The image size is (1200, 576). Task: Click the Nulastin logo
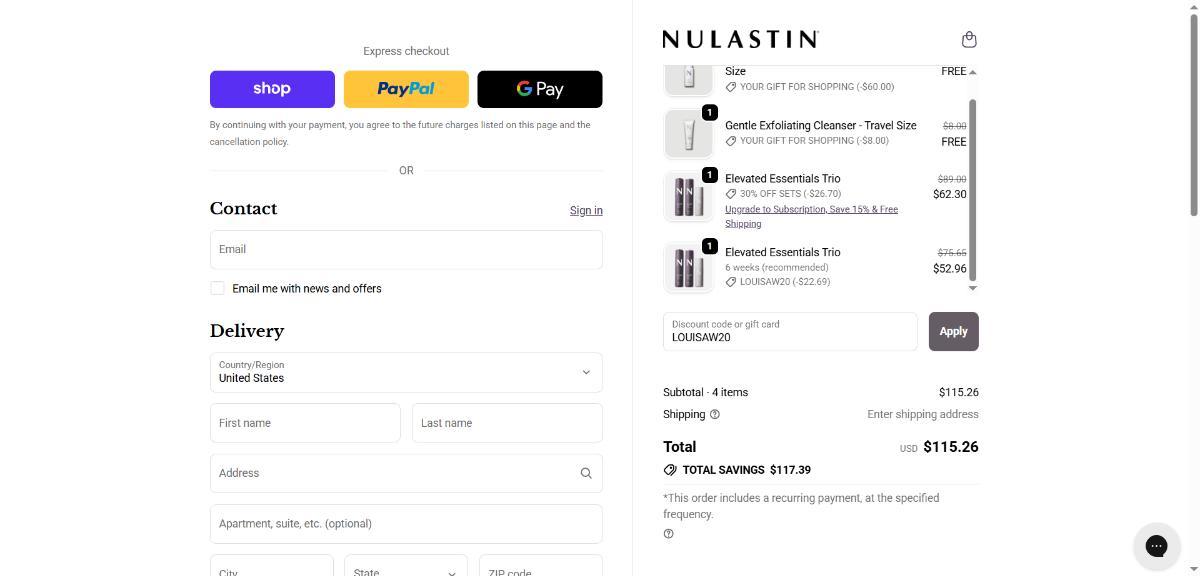coord(740,39)
